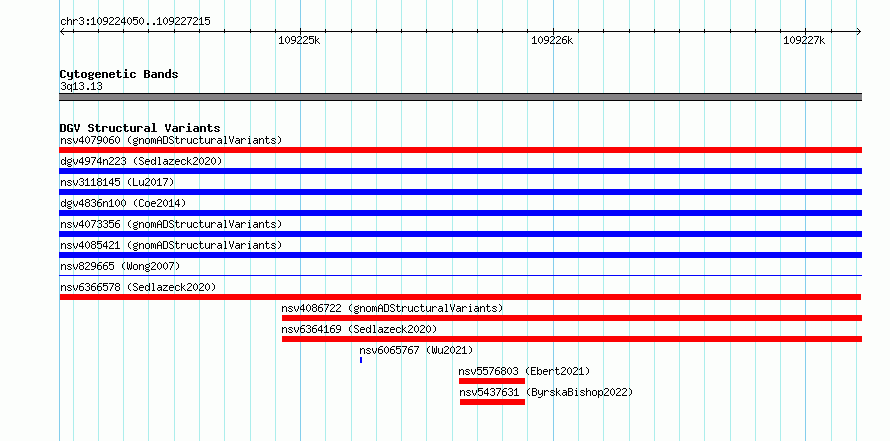Screen dimensions: 890x441
Task: Open nsv6364169 (Sedlazeck2020) label
Action: (359, 329)
